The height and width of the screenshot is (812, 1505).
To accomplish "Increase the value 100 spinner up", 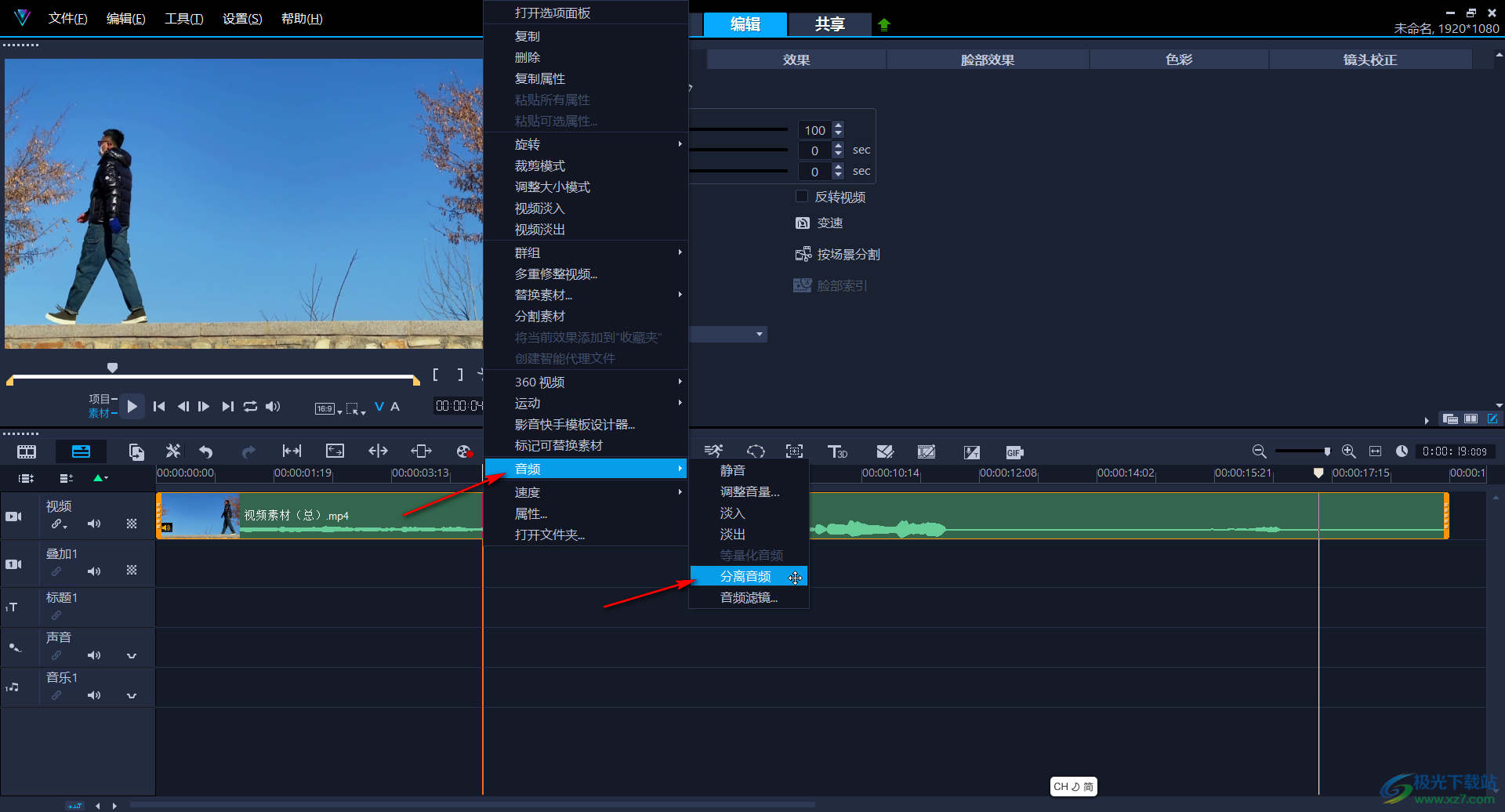I will click(x=838, y=125).
